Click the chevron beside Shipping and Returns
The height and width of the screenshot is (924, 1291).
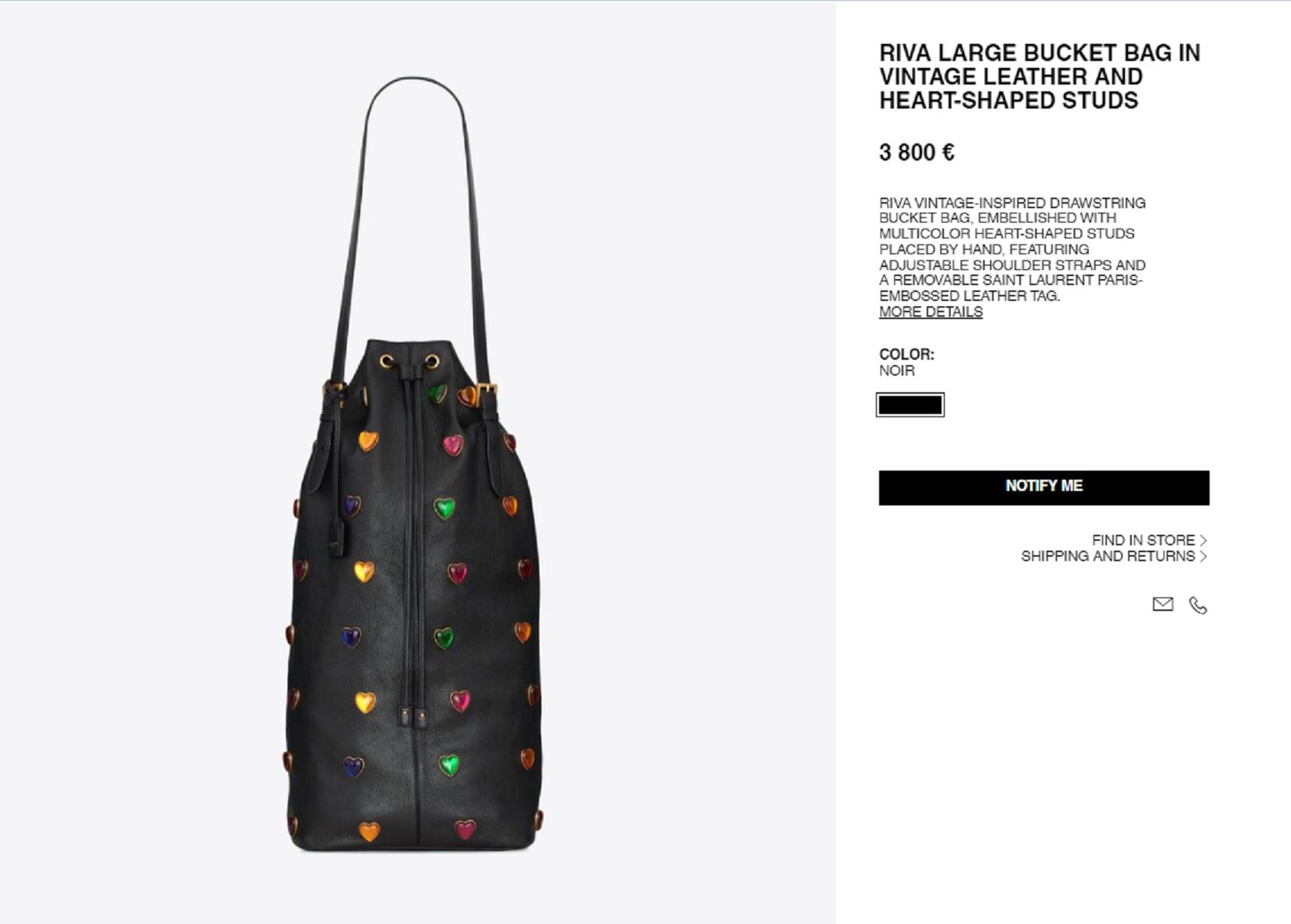point(1203,556)
